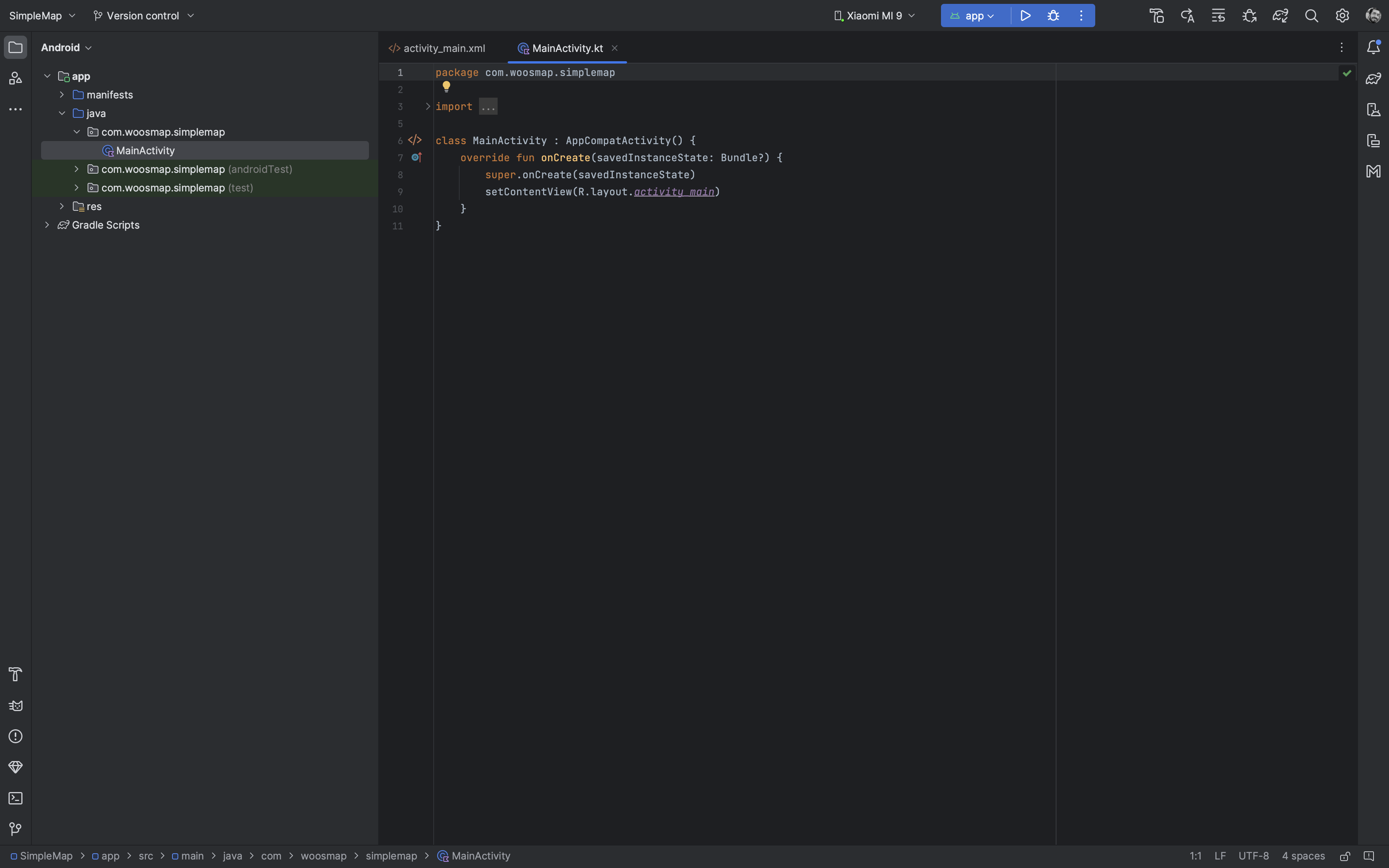Sync project with Gradle files
Screen dimensions: 1389x868
[x=1280, y=15]
